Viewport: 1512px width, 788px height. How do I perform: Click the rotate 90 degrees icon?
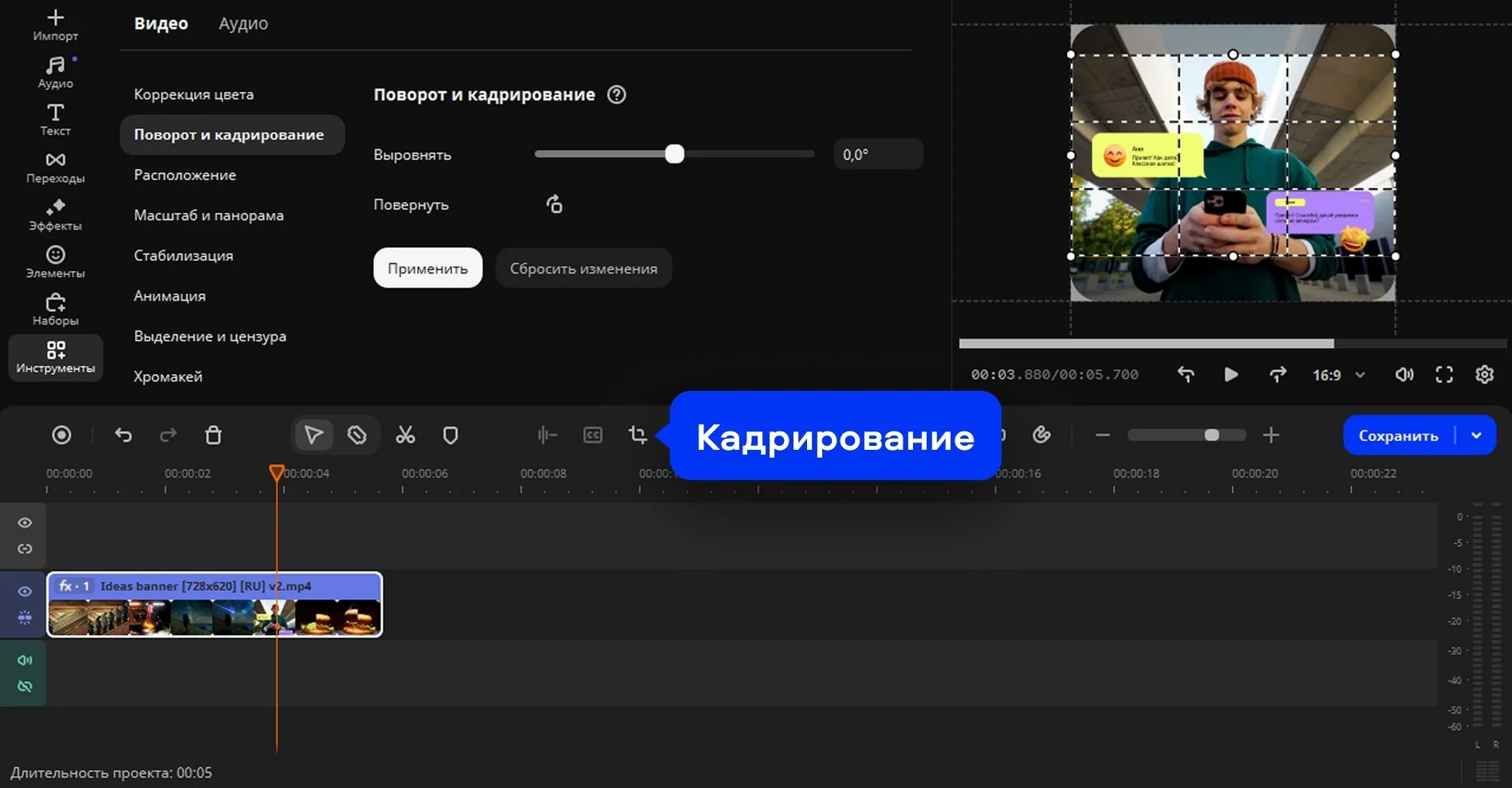554,204
